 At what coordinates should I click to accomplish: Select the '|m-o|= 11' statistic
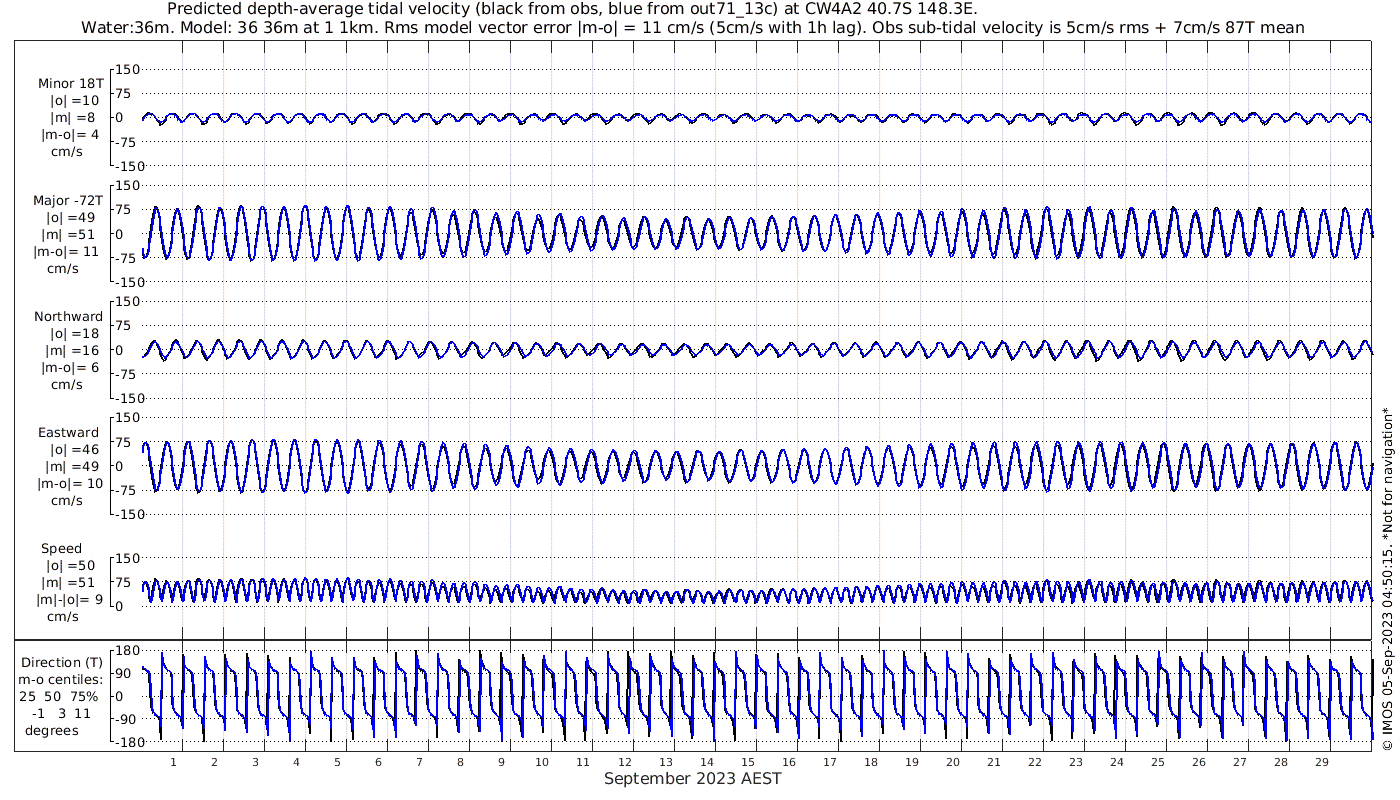point(68,252)
